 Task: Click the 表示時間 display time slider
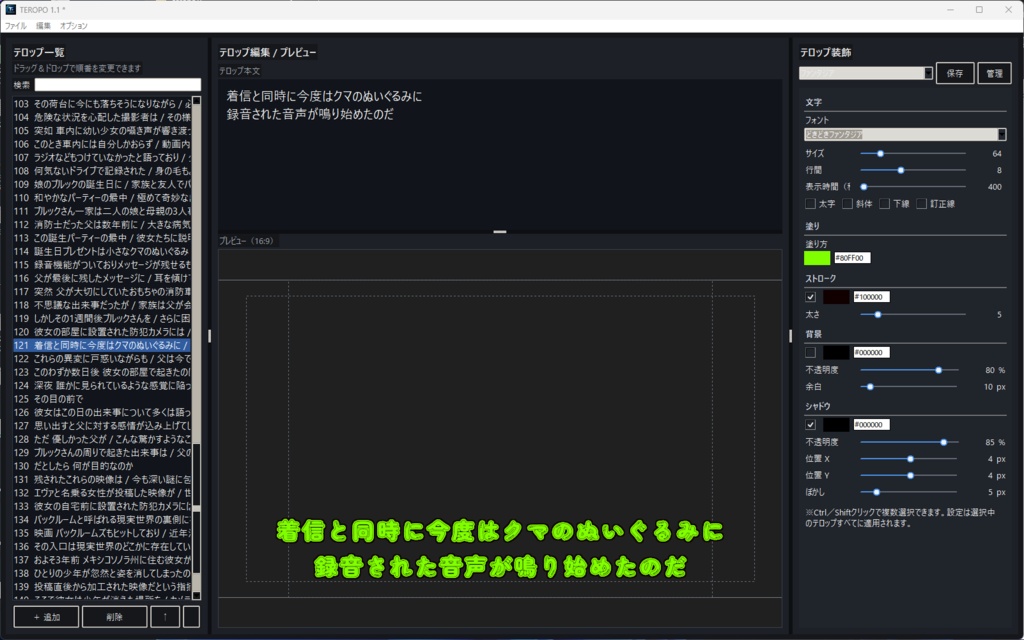(x=913, y=187)
